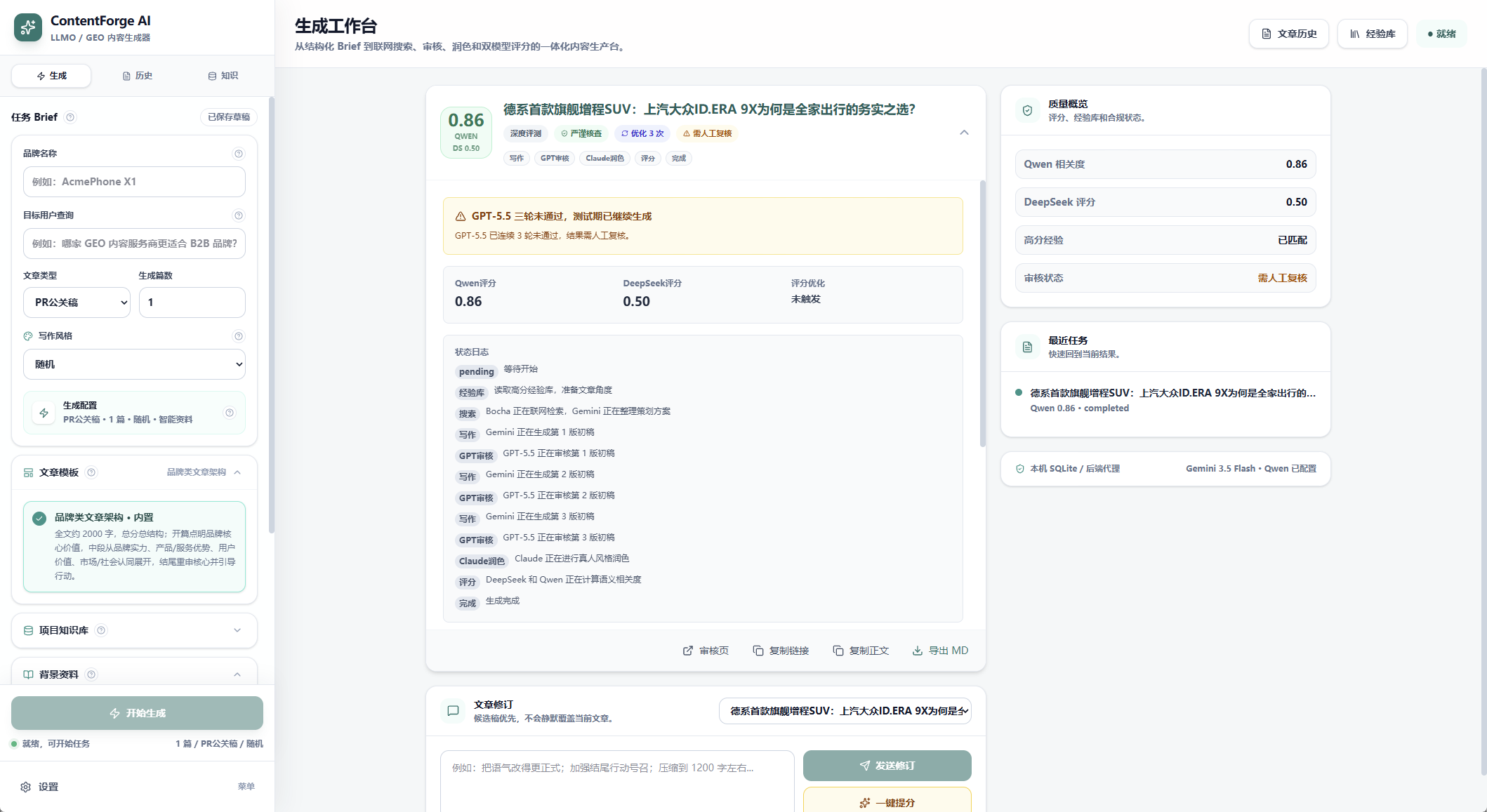This screenshot has width=1487, height=812.
Task: Click the 写作风格 palette icon
Action: (28, 336)
